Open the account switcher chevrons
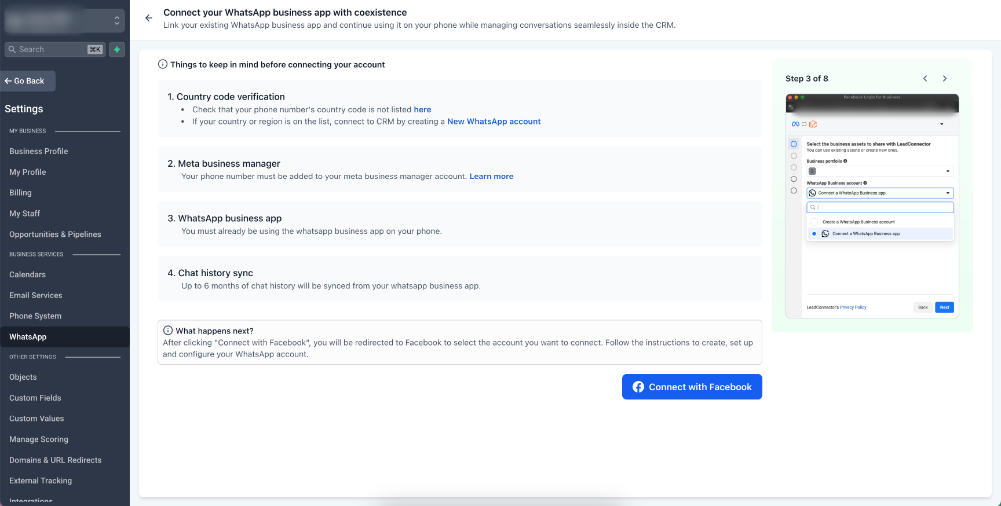Screen dimensions: 1001x506 (x=117, y=20)
